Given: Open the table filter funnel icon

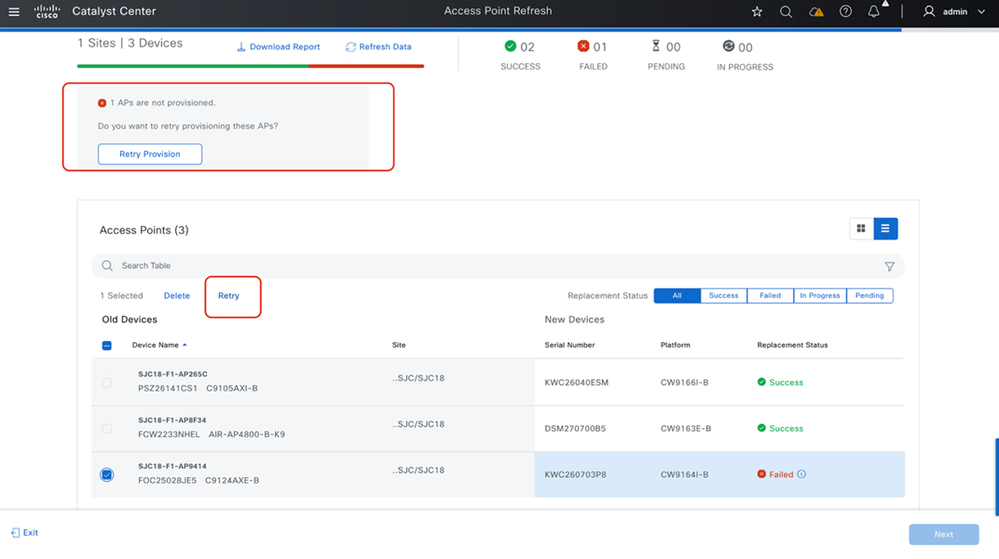Looking at the screenshot, I should [889, 266].
